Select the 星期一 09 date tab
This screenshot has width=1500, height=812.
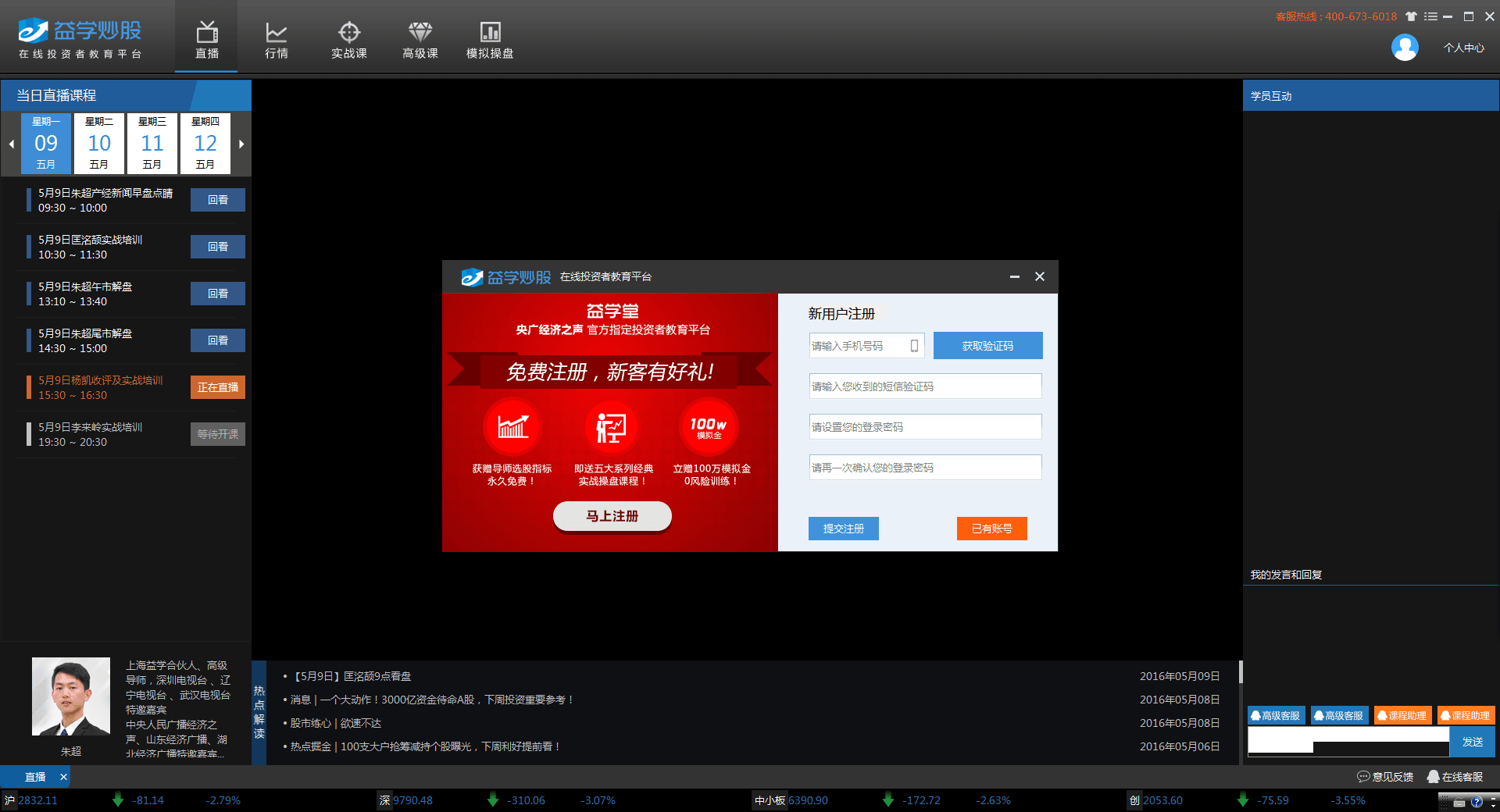(46, 143)
